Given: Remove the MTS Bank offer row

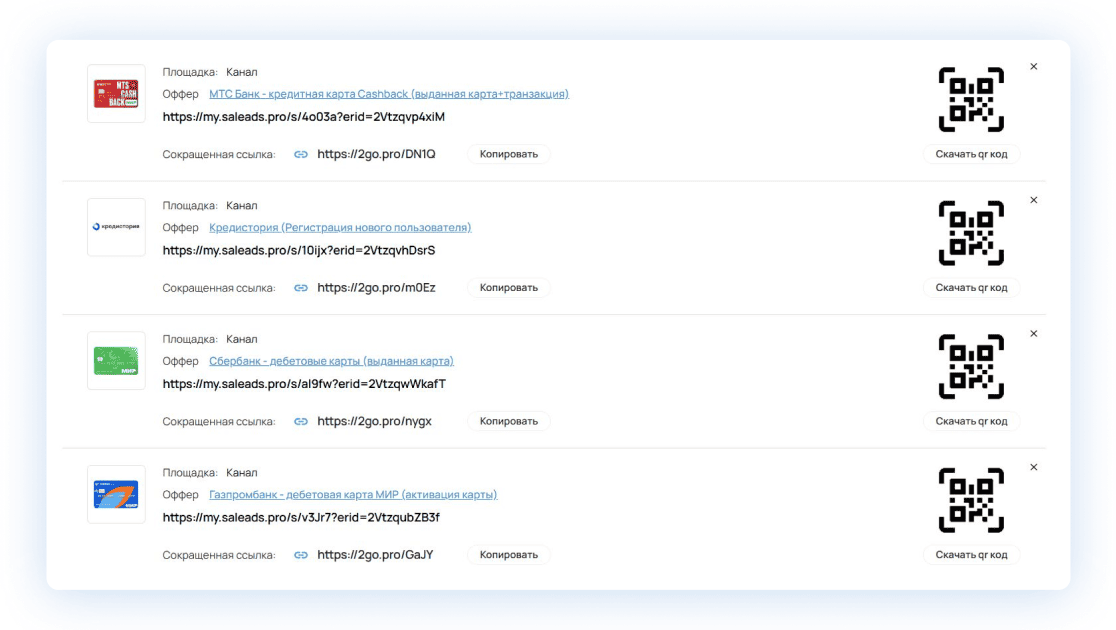Looking at the screenshot, I should pyautogui.click(x=1033, y=67).
